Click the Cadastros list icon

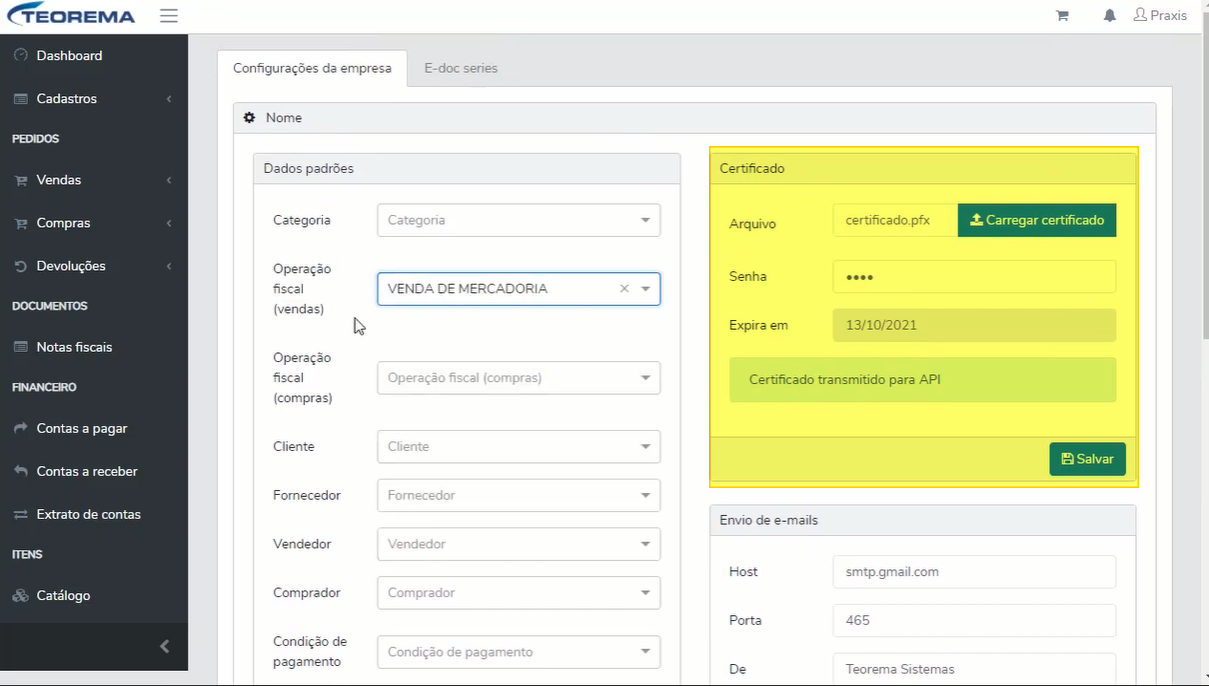point(20,99)
